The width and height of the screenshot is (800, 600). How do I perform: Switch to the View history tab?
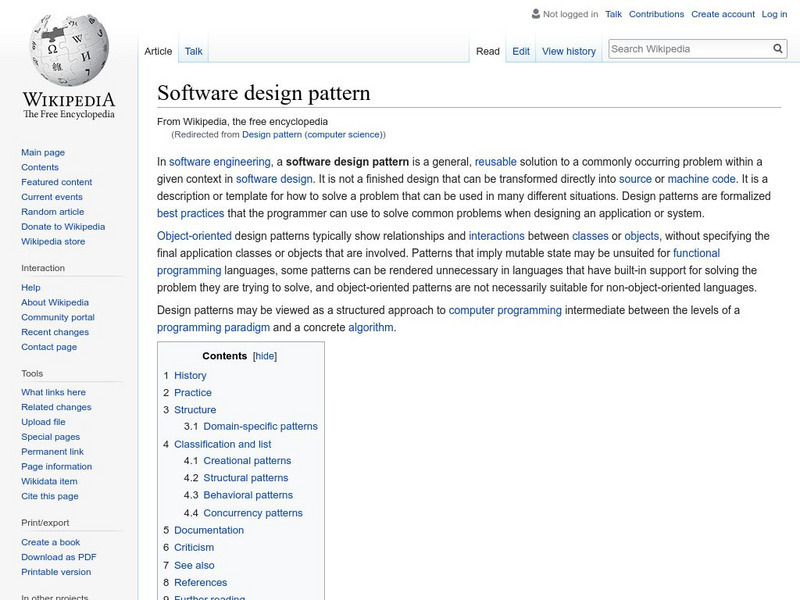click(x=569, y=51)
